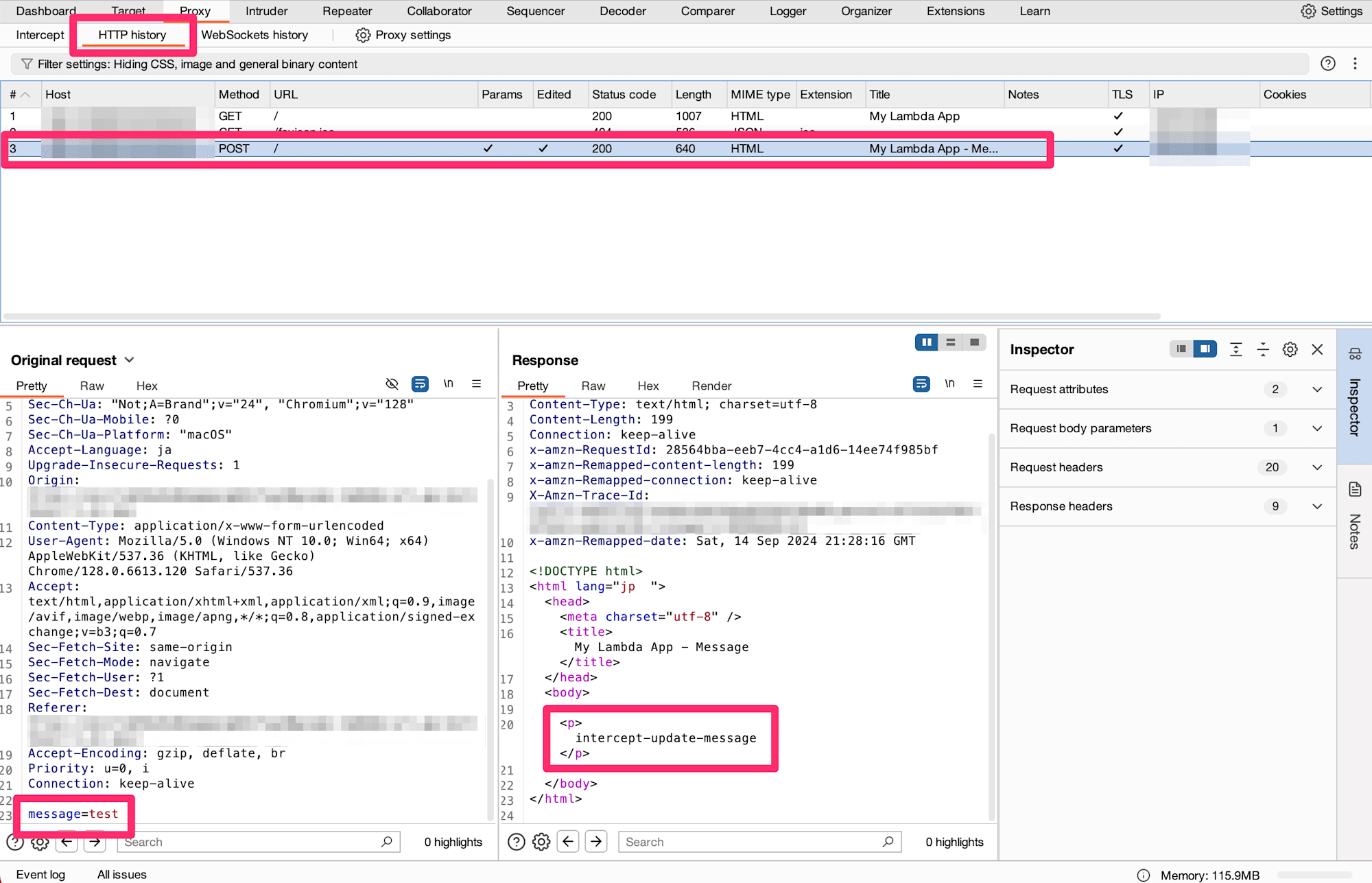The width and height of the screenshot is (1372, 883).
Task: Go to previous match in request search
Action: pos(67,842)
